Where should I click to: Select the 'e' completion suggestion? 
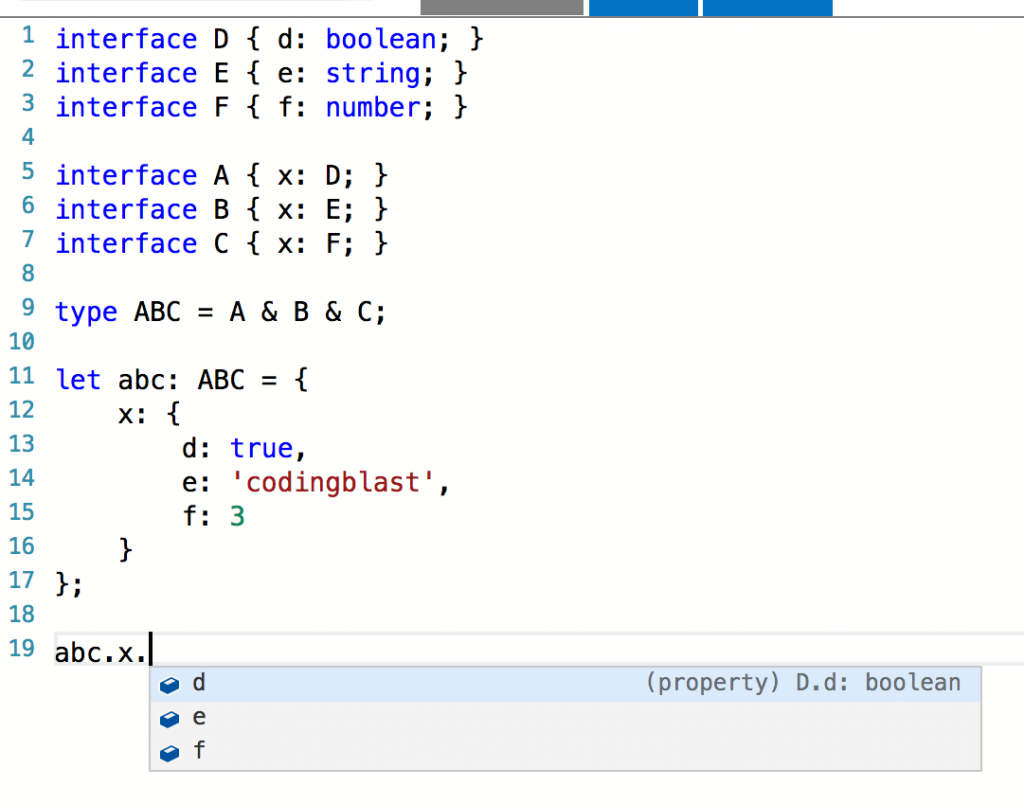tap(198, 717)
